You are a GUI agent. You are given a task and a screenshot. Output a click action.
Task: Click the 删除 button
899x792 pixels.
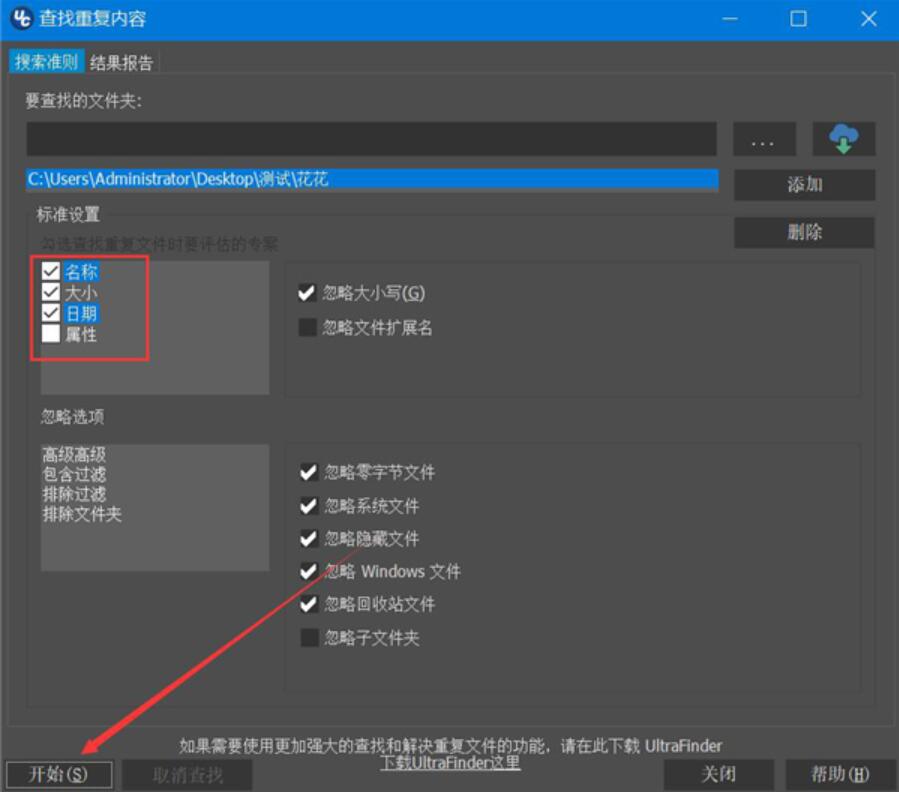coord(804,232)
